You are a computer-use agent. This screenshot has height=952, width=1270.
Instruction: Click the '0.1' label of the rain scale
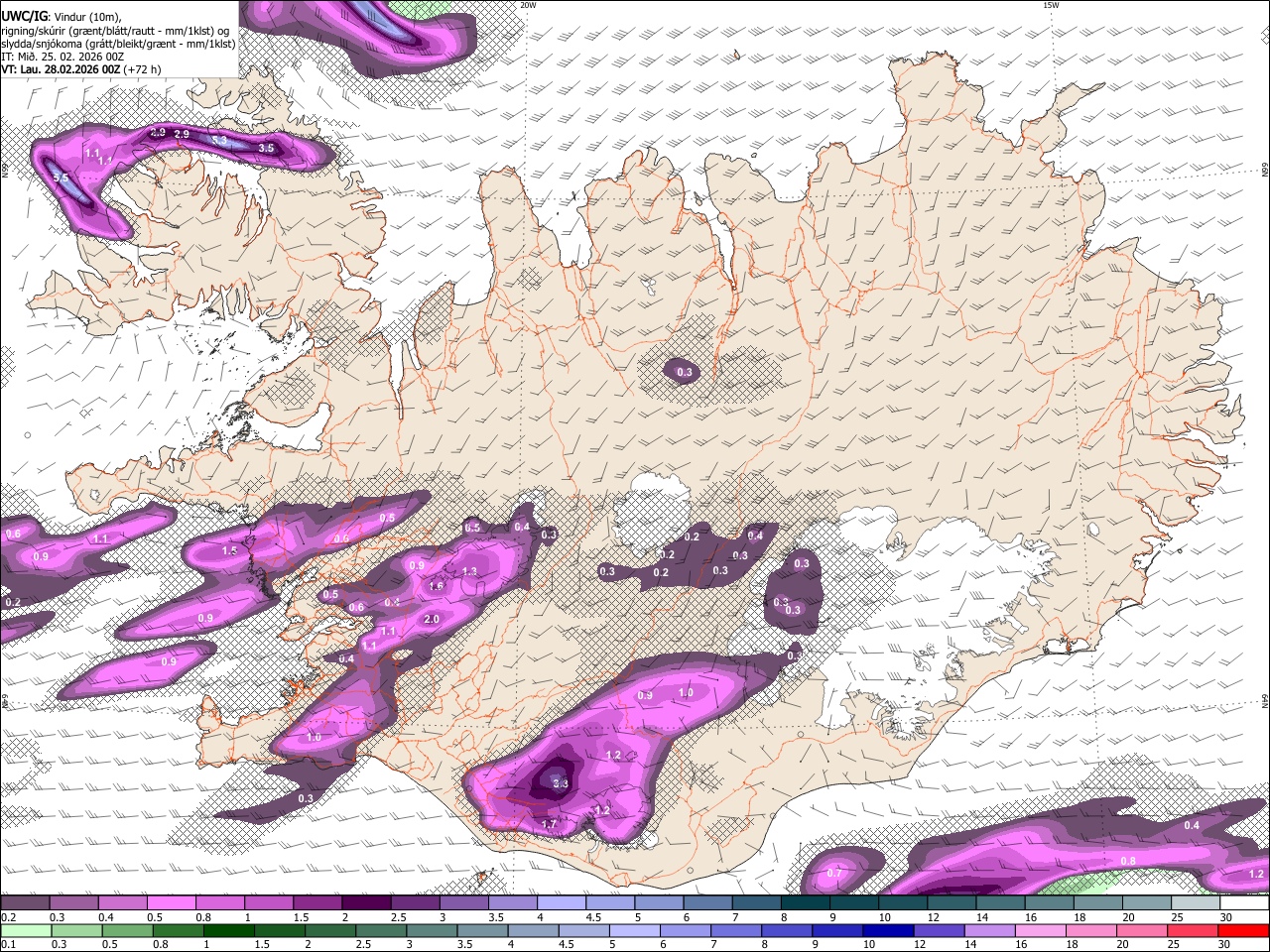coord(8,944)
